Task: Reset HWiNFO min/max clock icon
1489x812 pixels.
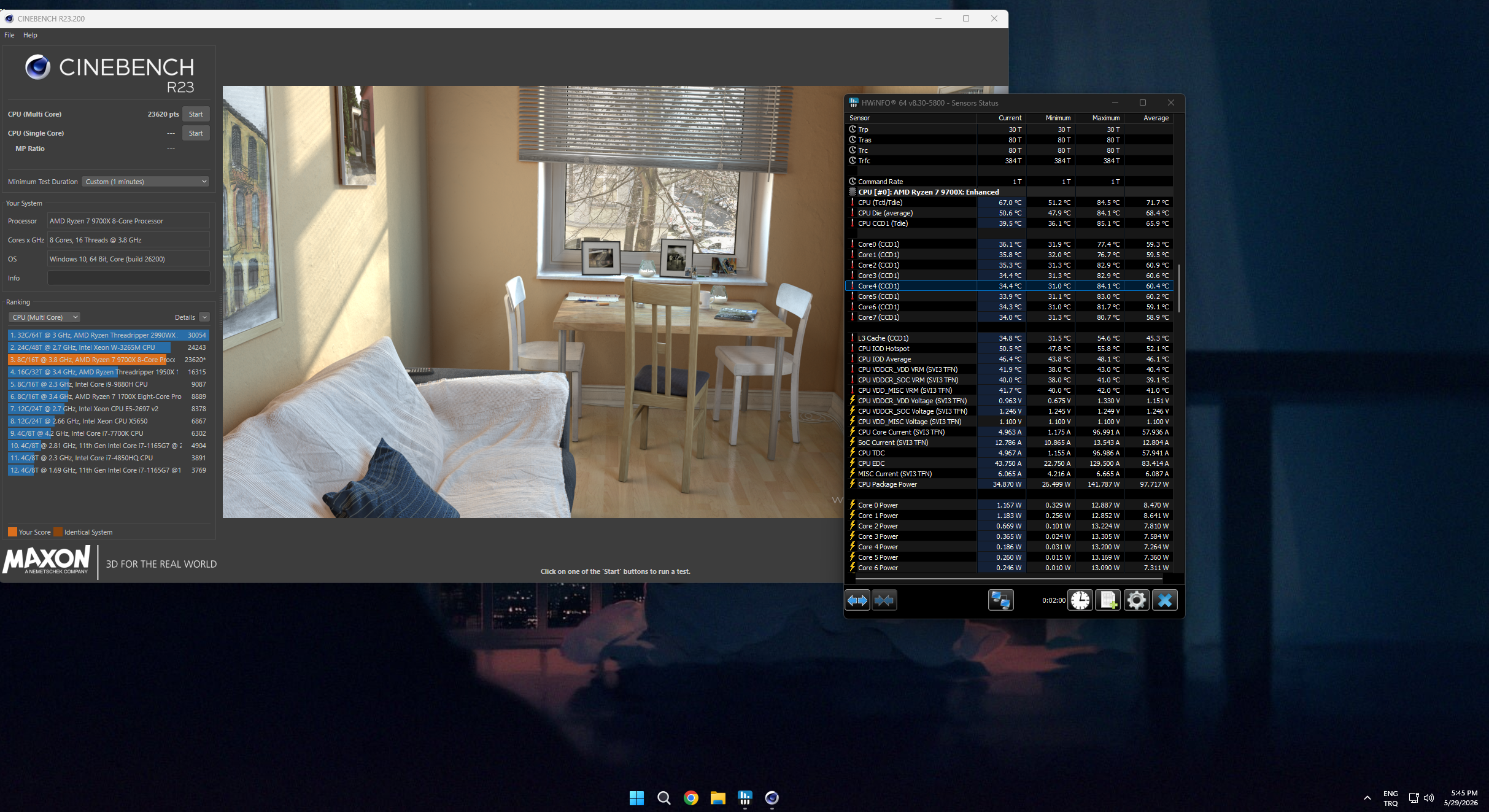Action: tap(1080, 600)
